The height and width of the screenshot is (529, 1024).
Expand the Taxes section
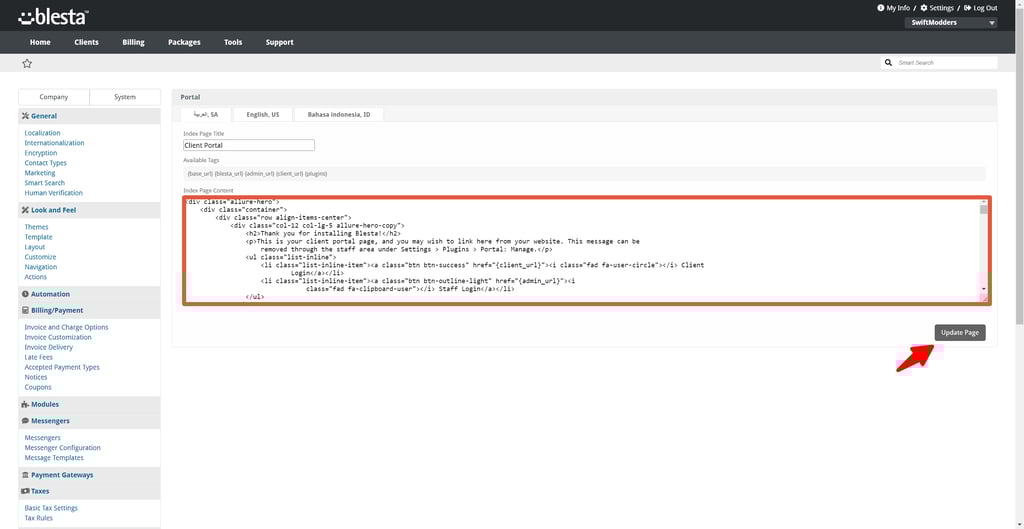pos(89,491)
